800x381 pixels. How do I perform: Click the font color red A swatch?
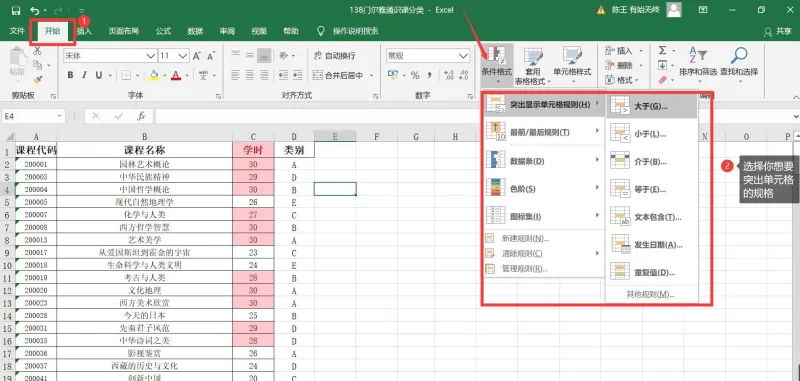pyautogui.click(x=177, y=75)
